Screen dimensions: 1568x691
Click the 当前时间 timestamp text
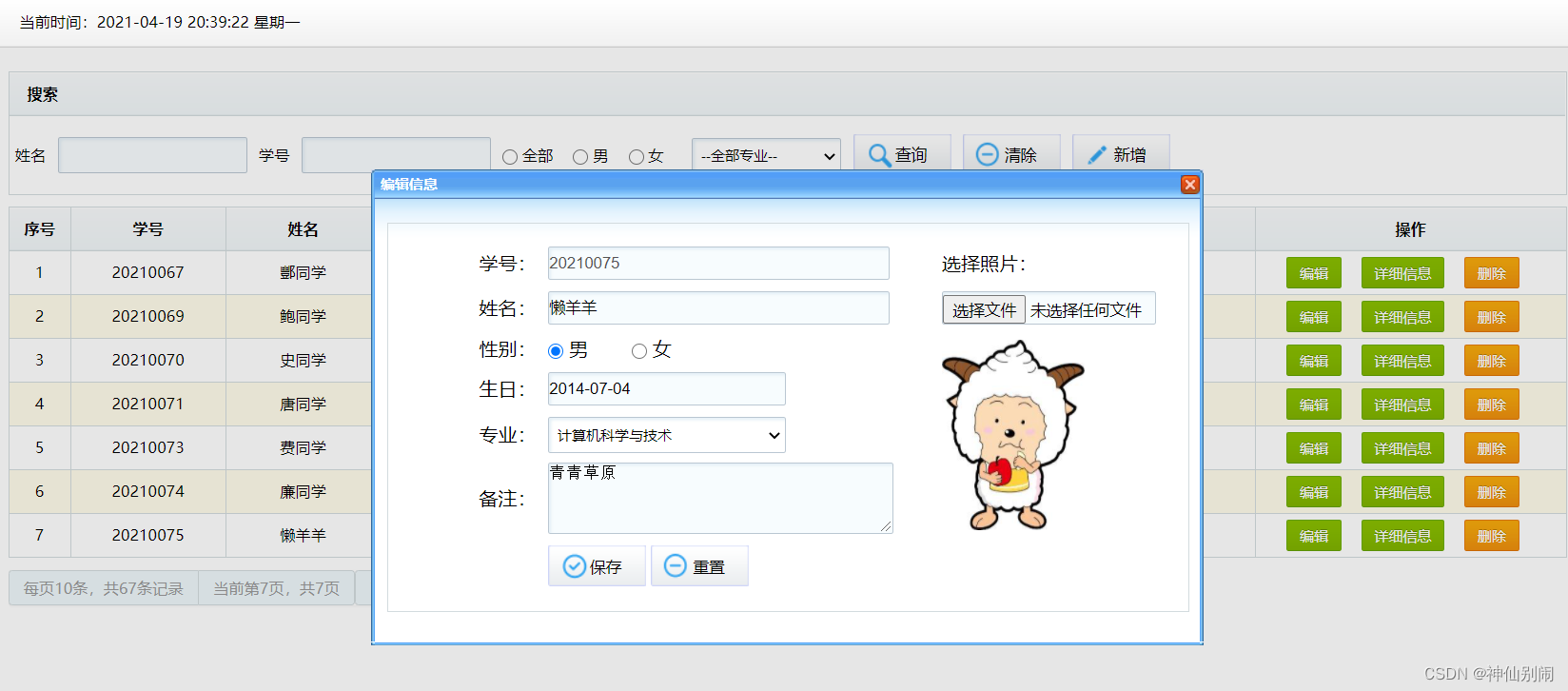coord(160,22)
